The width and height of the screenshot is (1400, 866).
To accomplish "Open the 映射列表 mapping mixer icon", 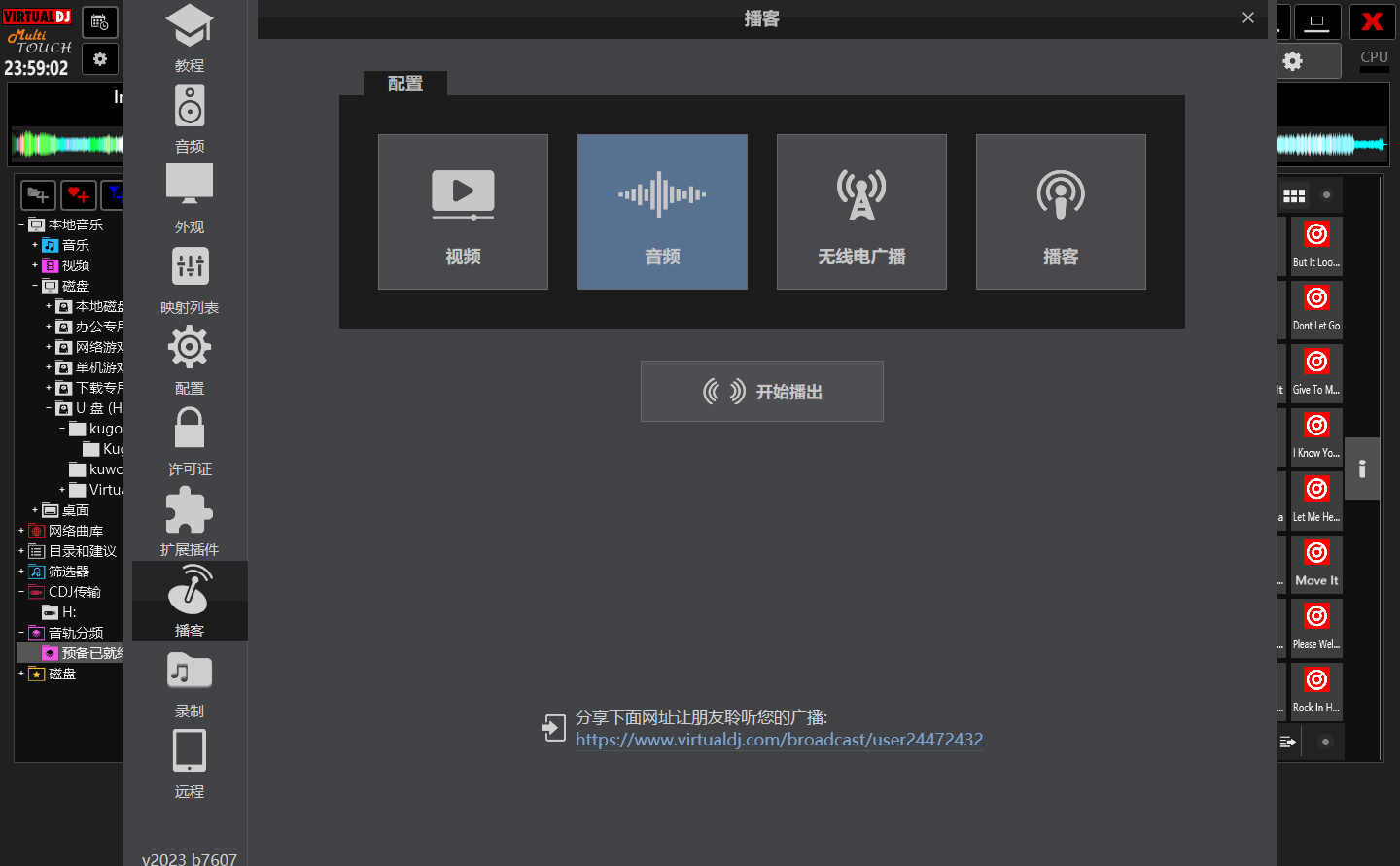I will tap(190, 279).
